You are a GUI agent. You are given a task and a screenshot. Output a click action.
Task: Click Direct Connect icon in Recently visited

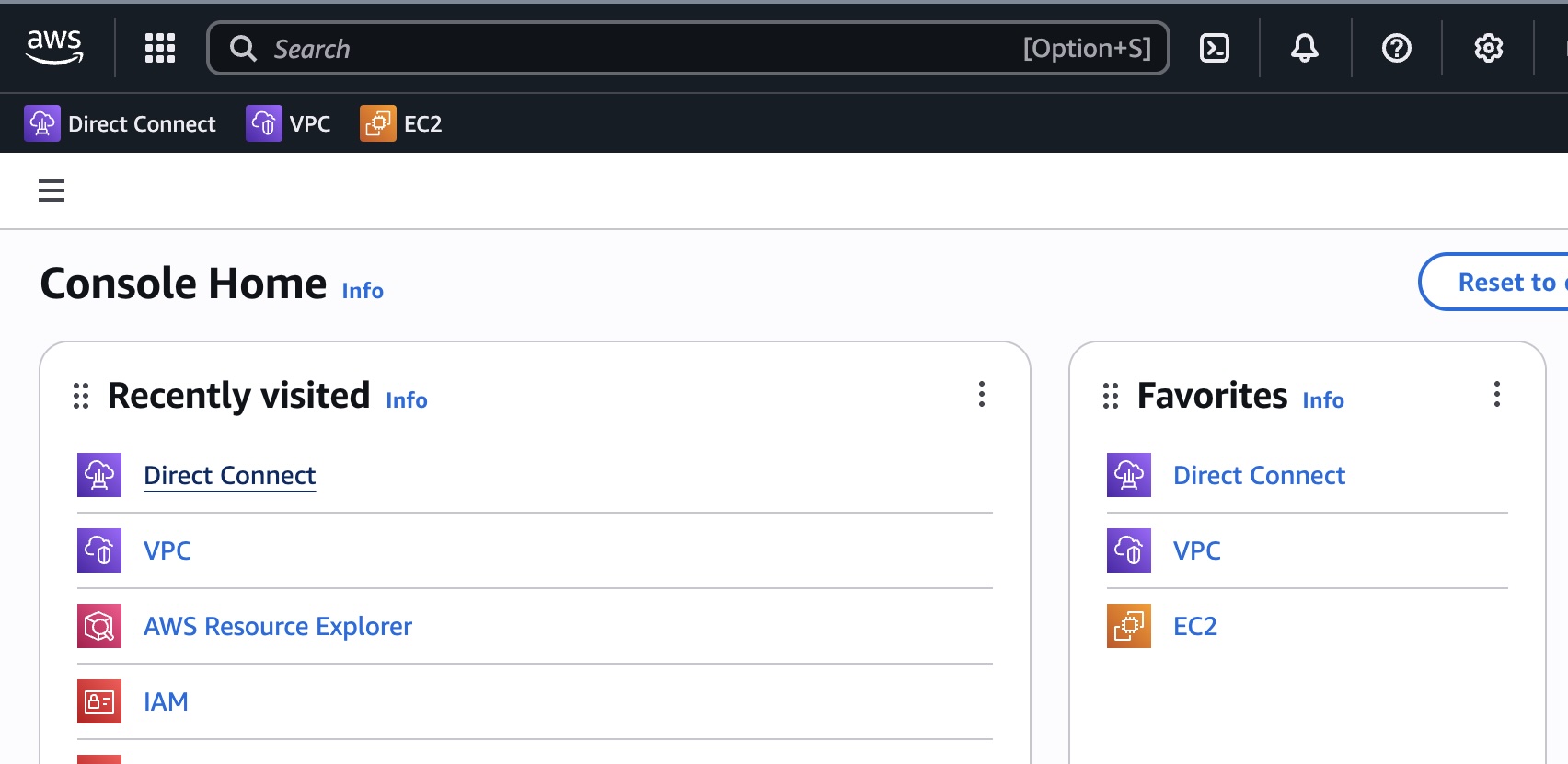tap(99, 475)
